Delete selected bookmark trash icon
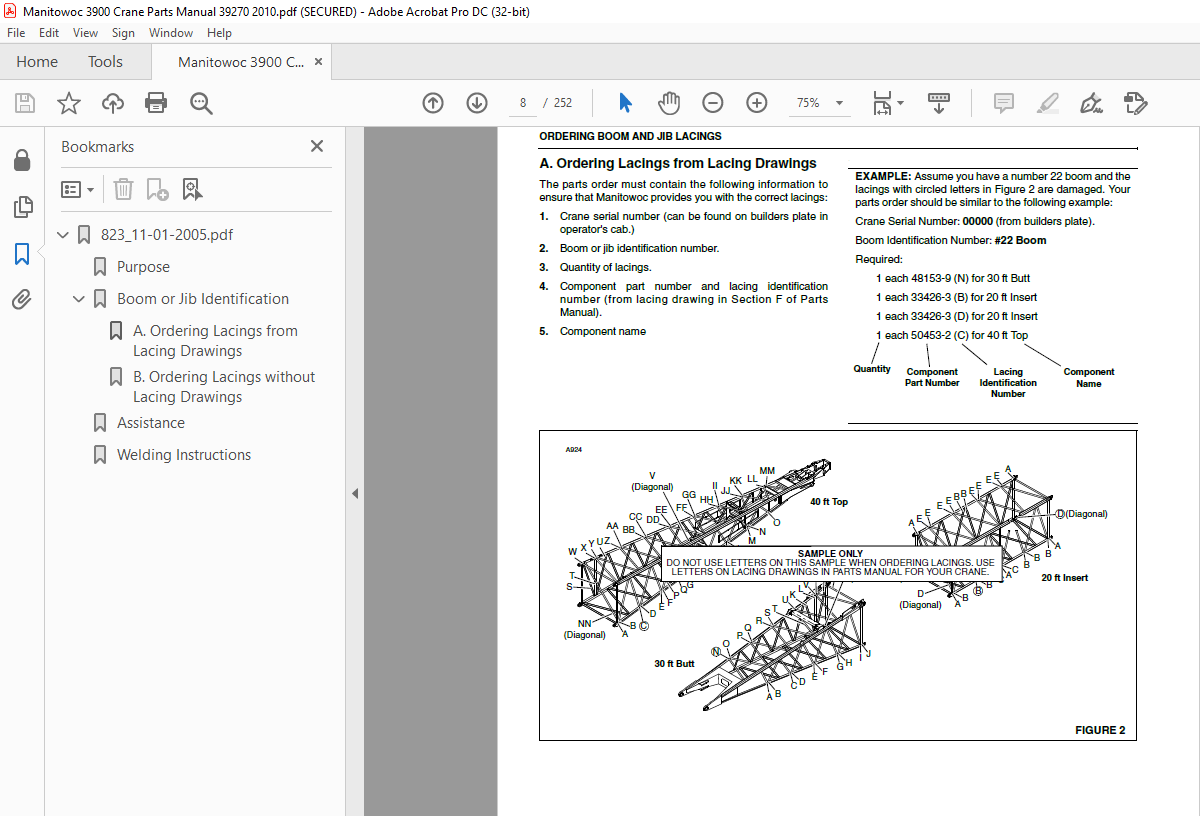Viewport: 1200px width, 816px height. click(x=123, y=189)
